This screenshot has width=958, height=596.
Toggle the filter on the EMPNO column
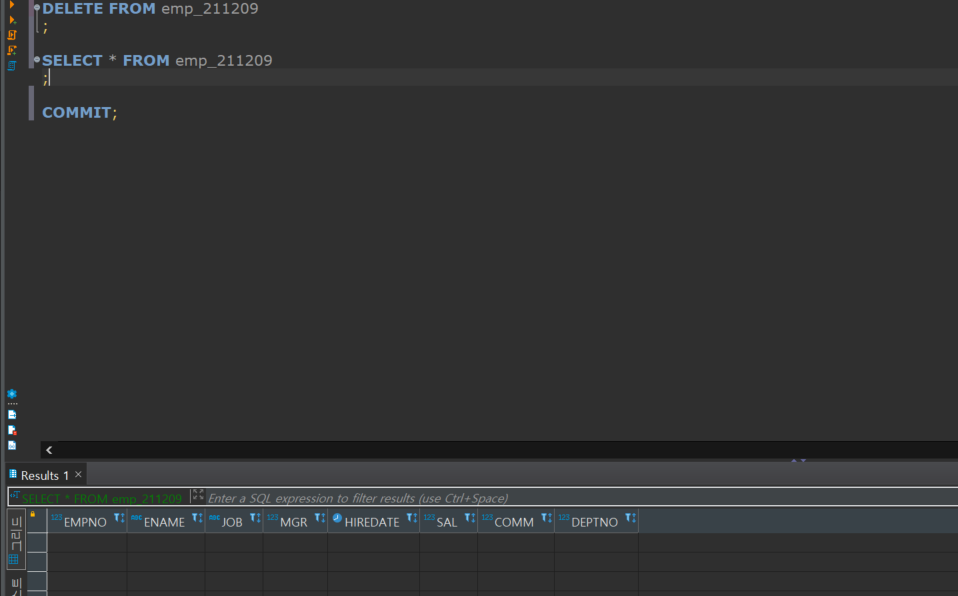click(119, 519)
